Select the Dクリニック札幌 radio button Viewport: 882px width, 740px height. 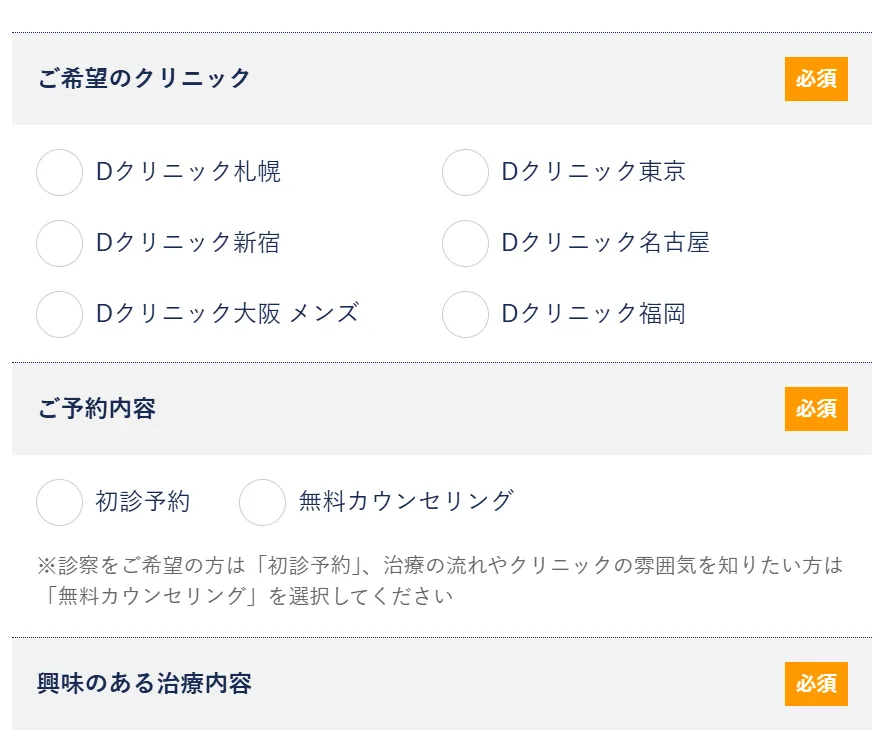point(59,172)
